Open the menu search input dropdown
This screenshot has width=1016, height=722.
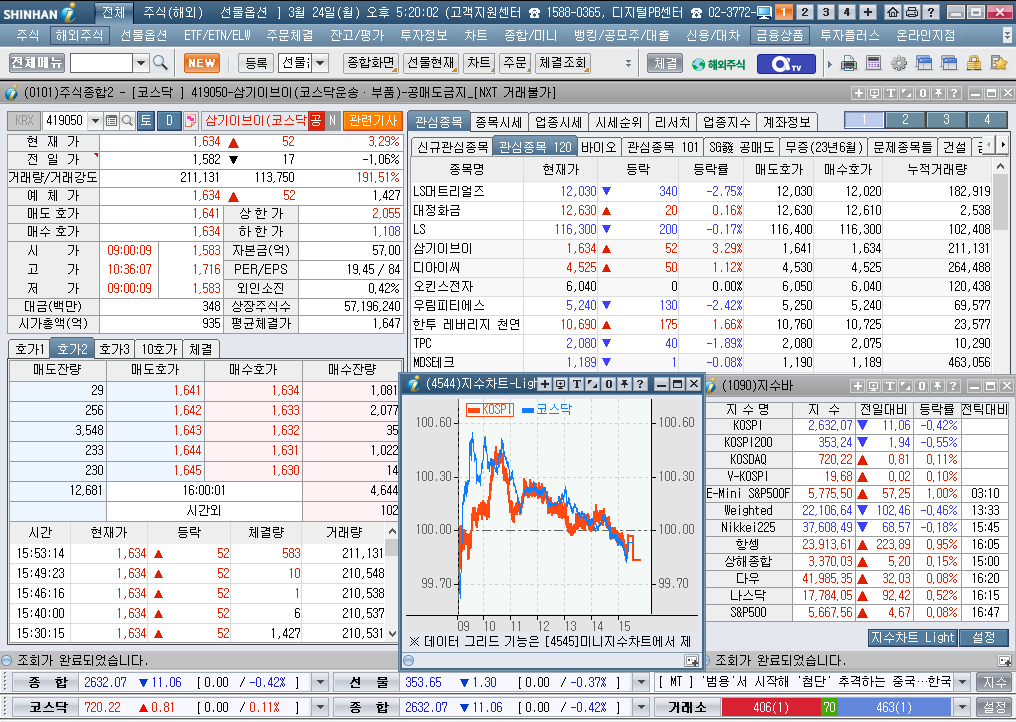pos(141,64)
